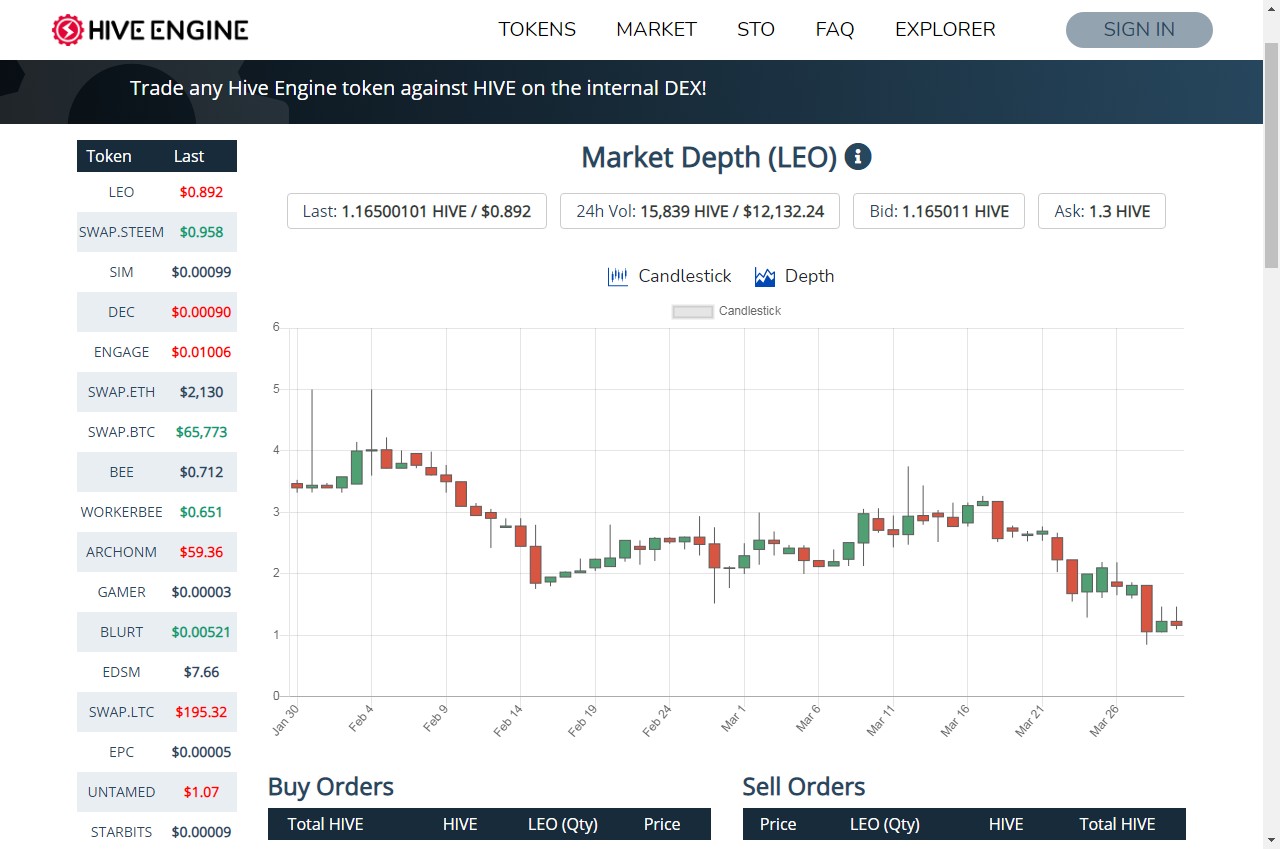
Task: Select the Depth chart icon
Action: [x=765, y=277]
